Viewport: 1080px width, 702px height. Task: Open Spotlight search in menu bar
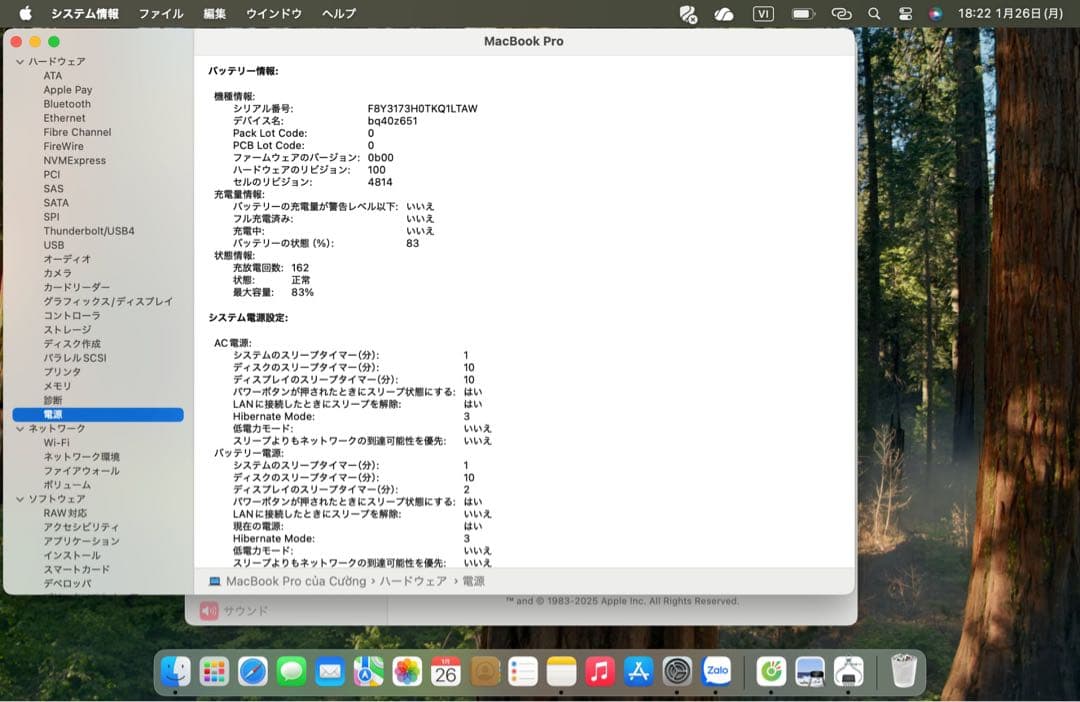[x=874, y=13]
